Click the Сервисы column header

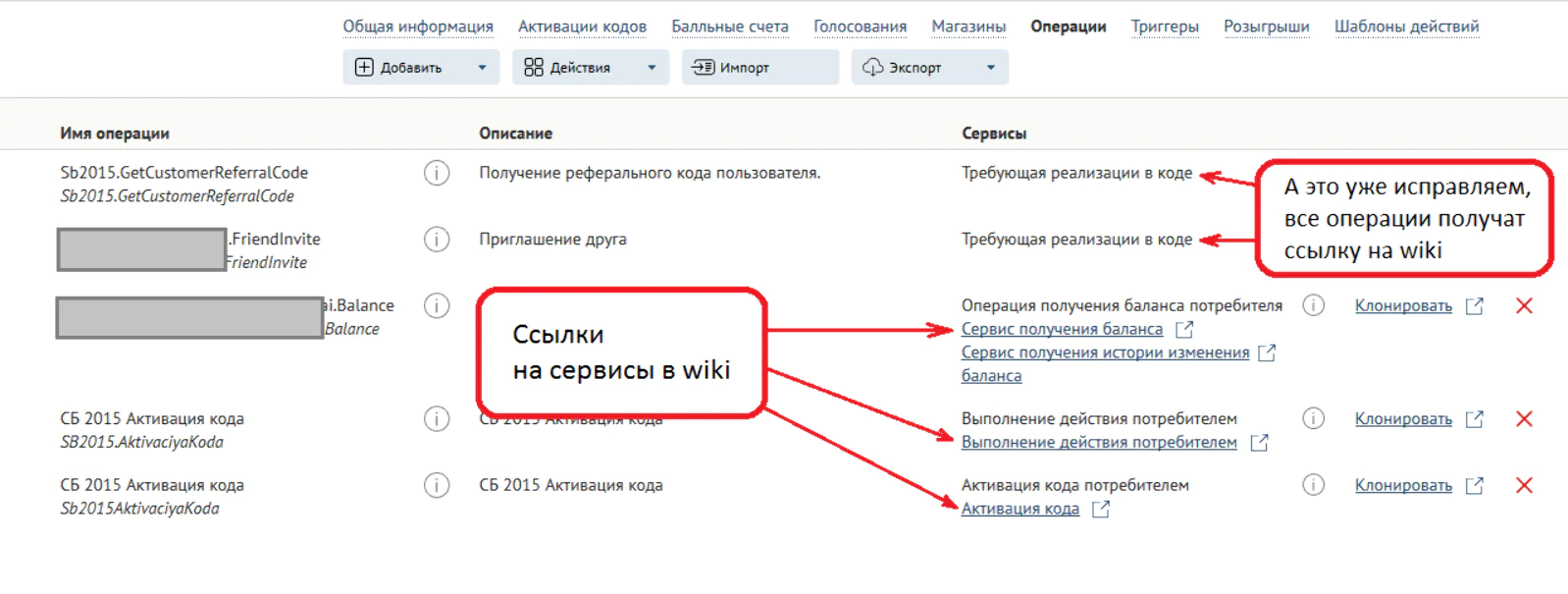[x=994, y=134]
